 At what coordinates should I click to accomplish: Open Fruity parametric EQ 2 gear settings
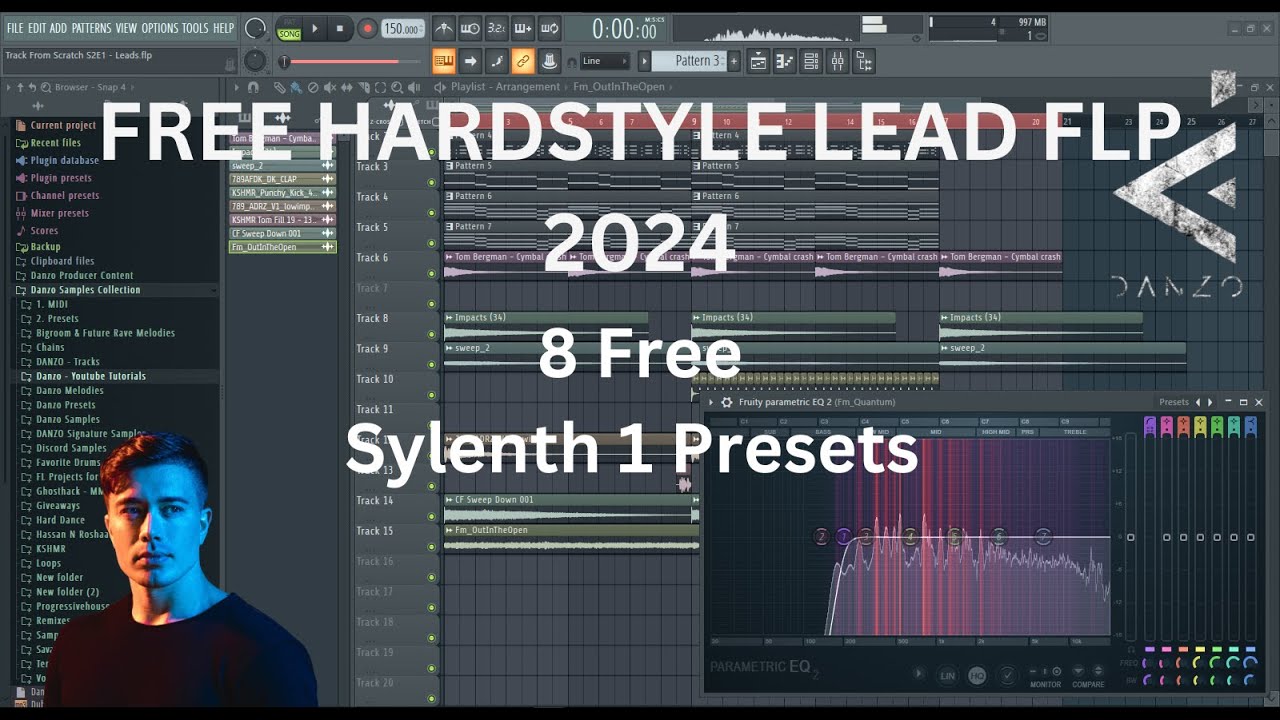pyautogui.click(x=727, y=402)
